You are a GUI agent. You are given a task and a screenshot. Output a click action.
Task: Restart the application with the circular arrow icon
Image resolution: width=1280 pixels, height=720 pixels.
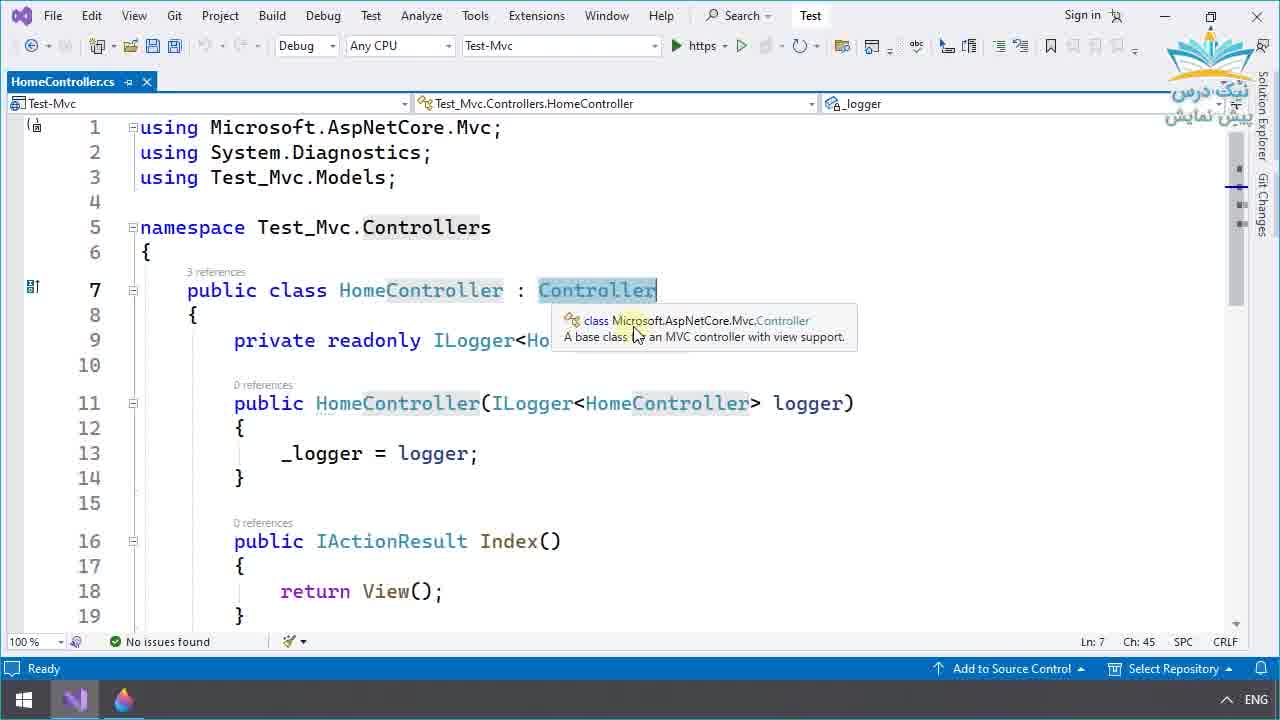pos(799,46)
